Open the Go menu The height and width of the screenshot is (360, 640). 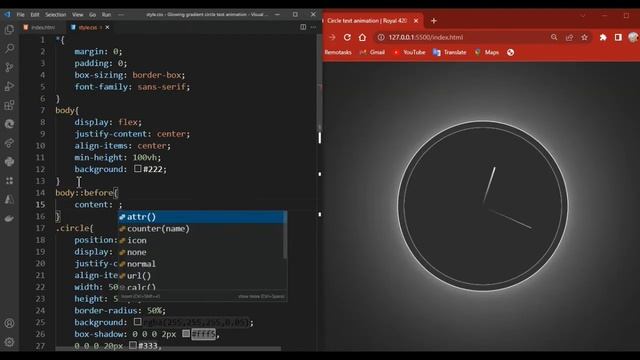93,14
